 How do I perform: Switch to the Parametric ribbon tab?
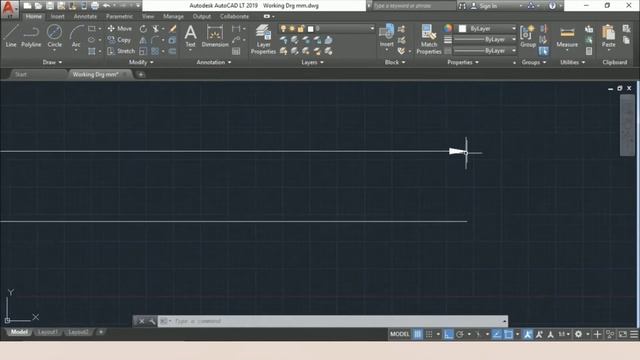click(119, 16)
